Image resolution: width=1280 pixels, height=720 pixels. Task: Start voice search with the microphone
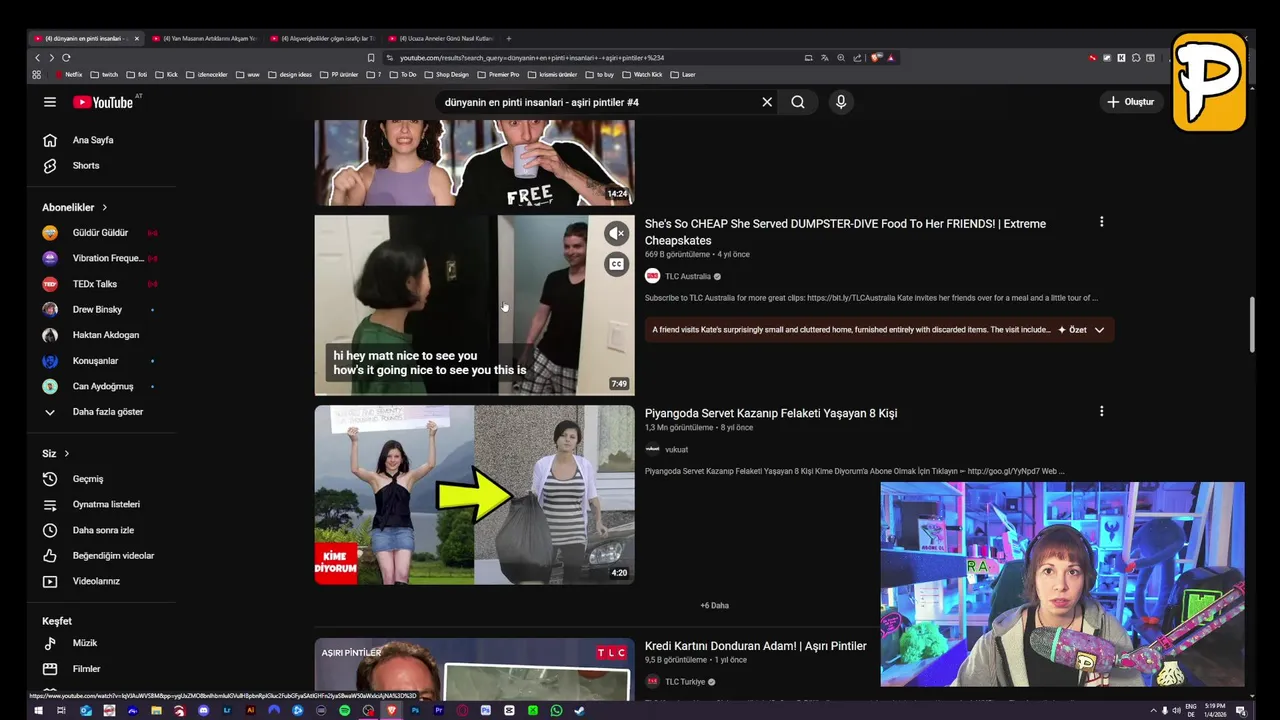[x=841, y=102]
